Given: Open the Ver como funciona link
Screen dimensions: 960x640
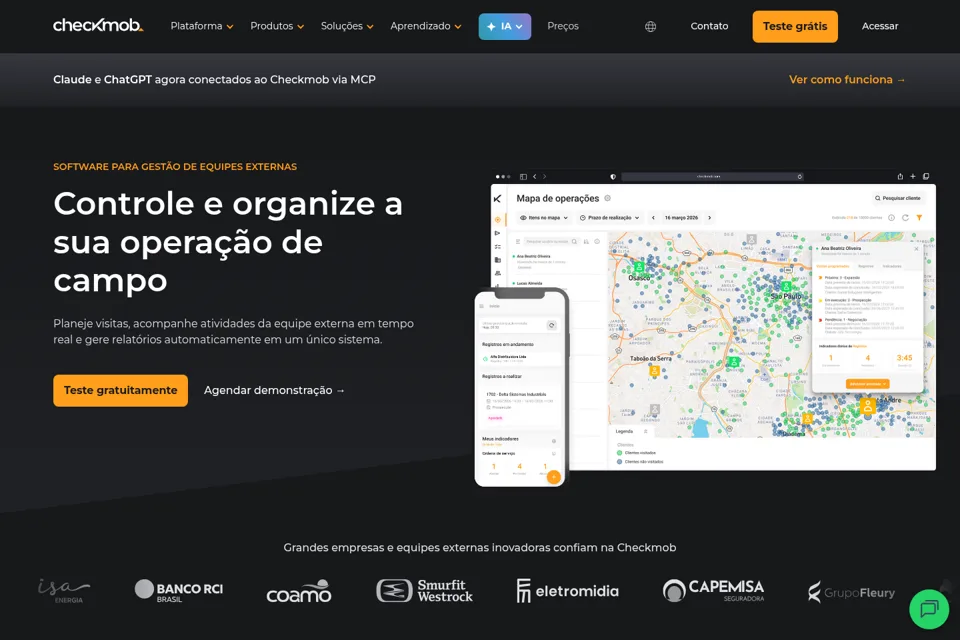Looking at the screenshot, I should (x=847, y=80).
